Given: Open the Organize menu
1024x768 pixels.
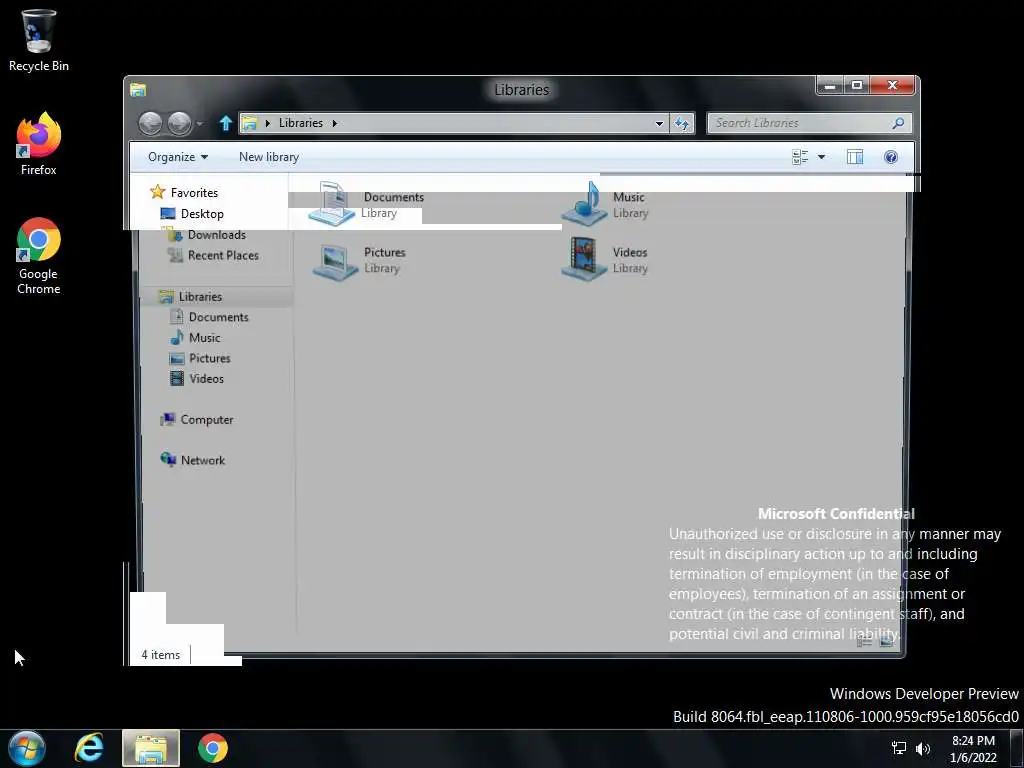Looking at the screenshot, I should tap(178, 157).
